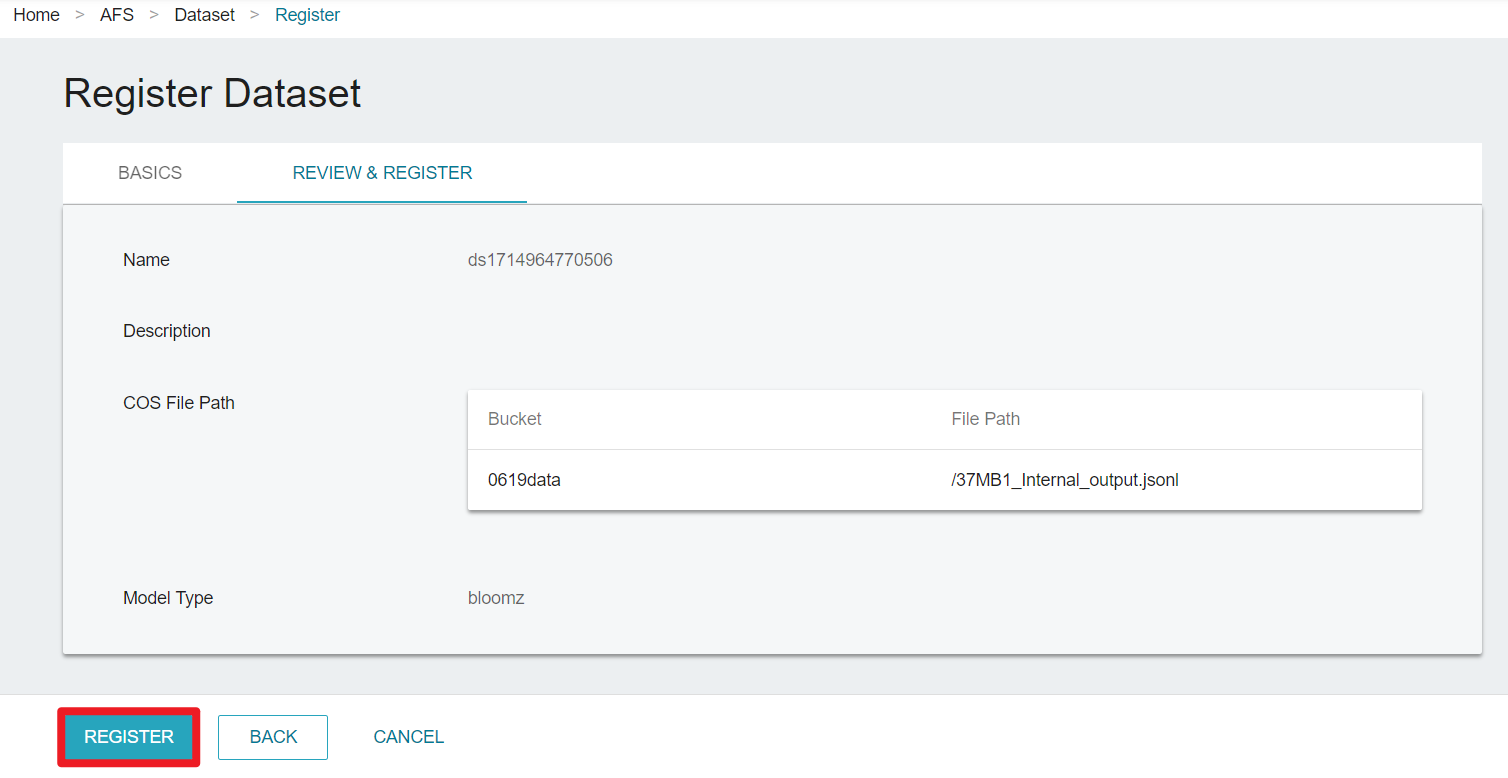This screenshot has height=778, width=1508.
Task: Open Dataset breadcrumb link
Action: 205,15
